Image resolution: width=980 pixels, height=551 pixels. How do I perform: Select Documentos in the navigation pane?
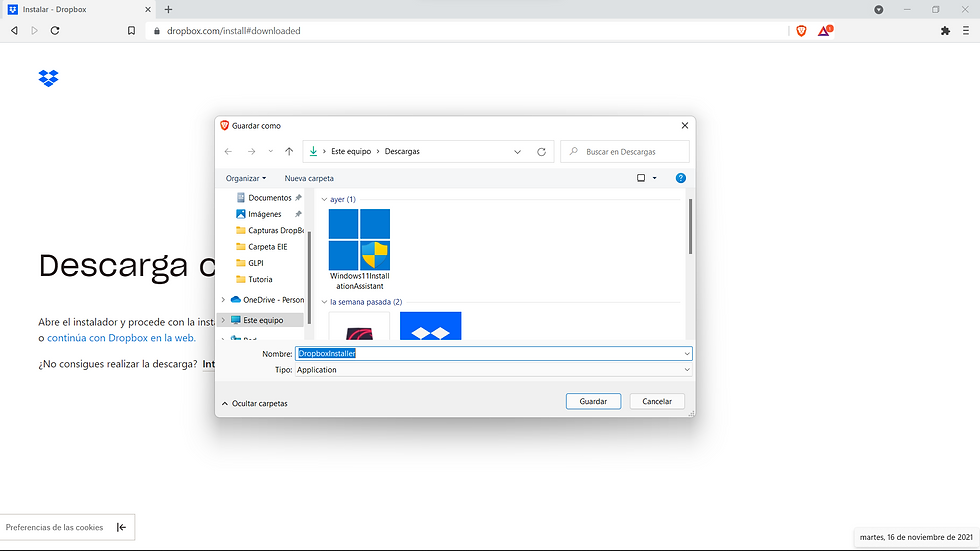(x=269, y=197)
